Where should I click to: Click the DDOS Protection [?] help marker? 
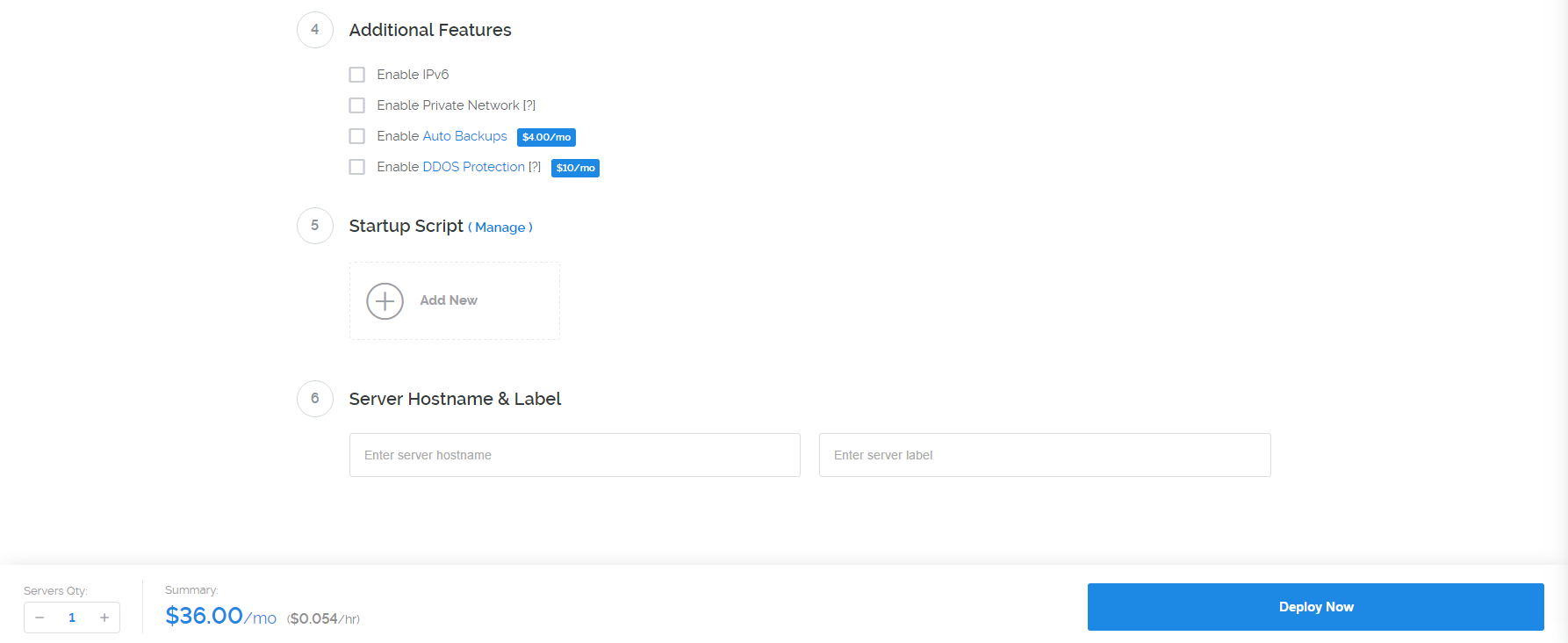pyautogui.click(x=535, y=167)
